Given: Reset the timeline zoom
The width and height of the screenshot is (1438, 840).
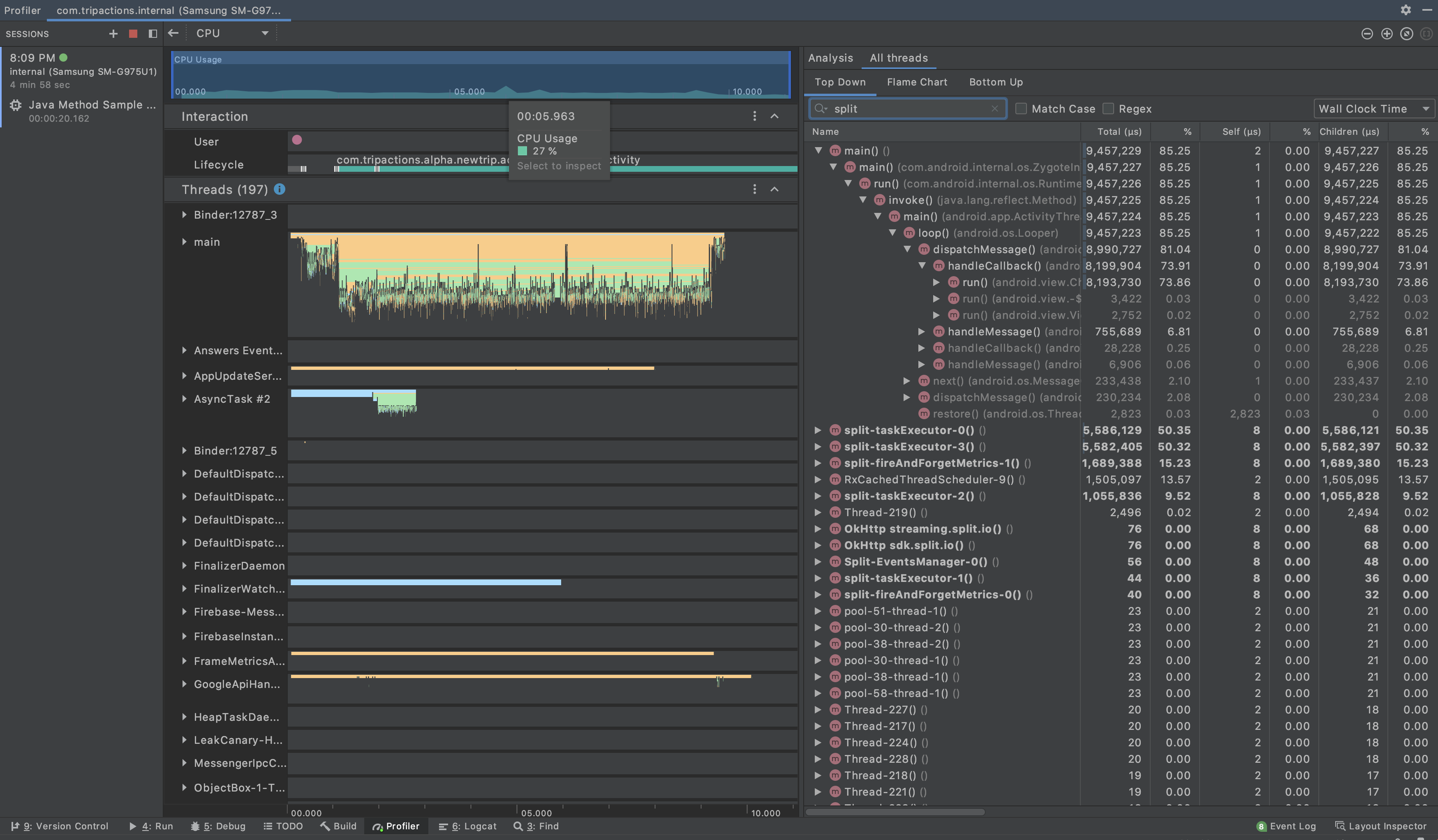Looking at the screenshot, I should (1406, 34).
